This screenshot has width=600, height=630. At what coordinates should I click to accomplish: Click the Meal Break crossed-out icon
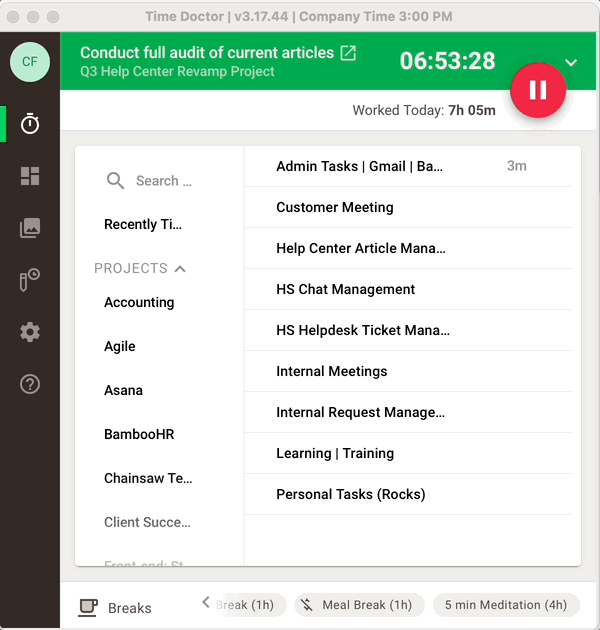(307, 605)
